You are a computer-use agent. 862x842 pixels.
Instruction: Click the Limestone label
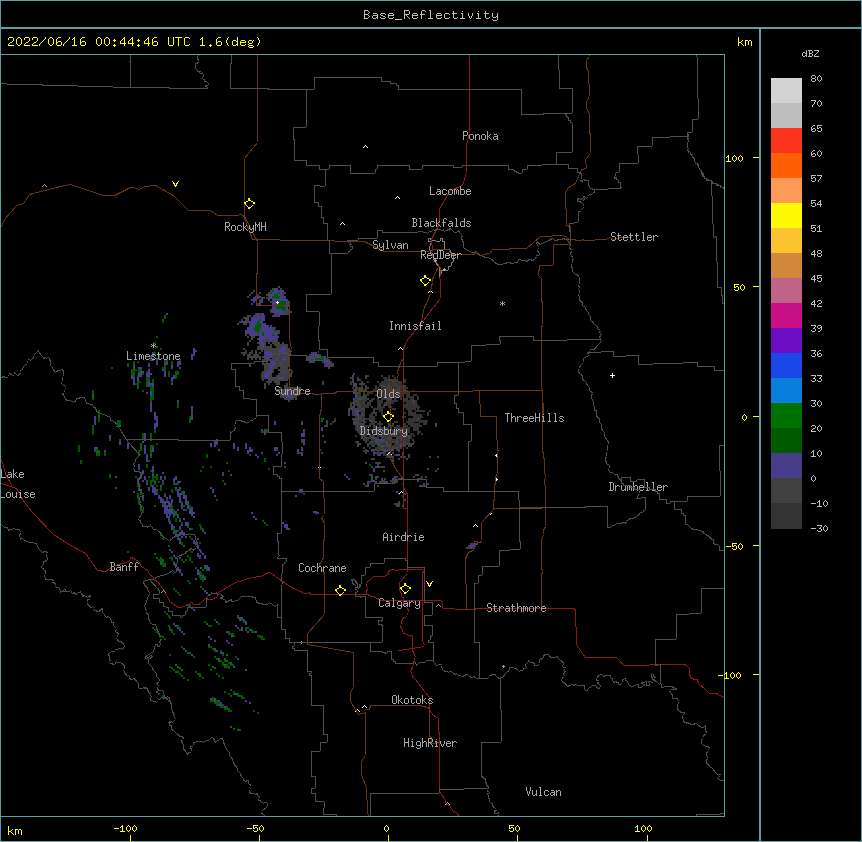[x=153, y=356]
